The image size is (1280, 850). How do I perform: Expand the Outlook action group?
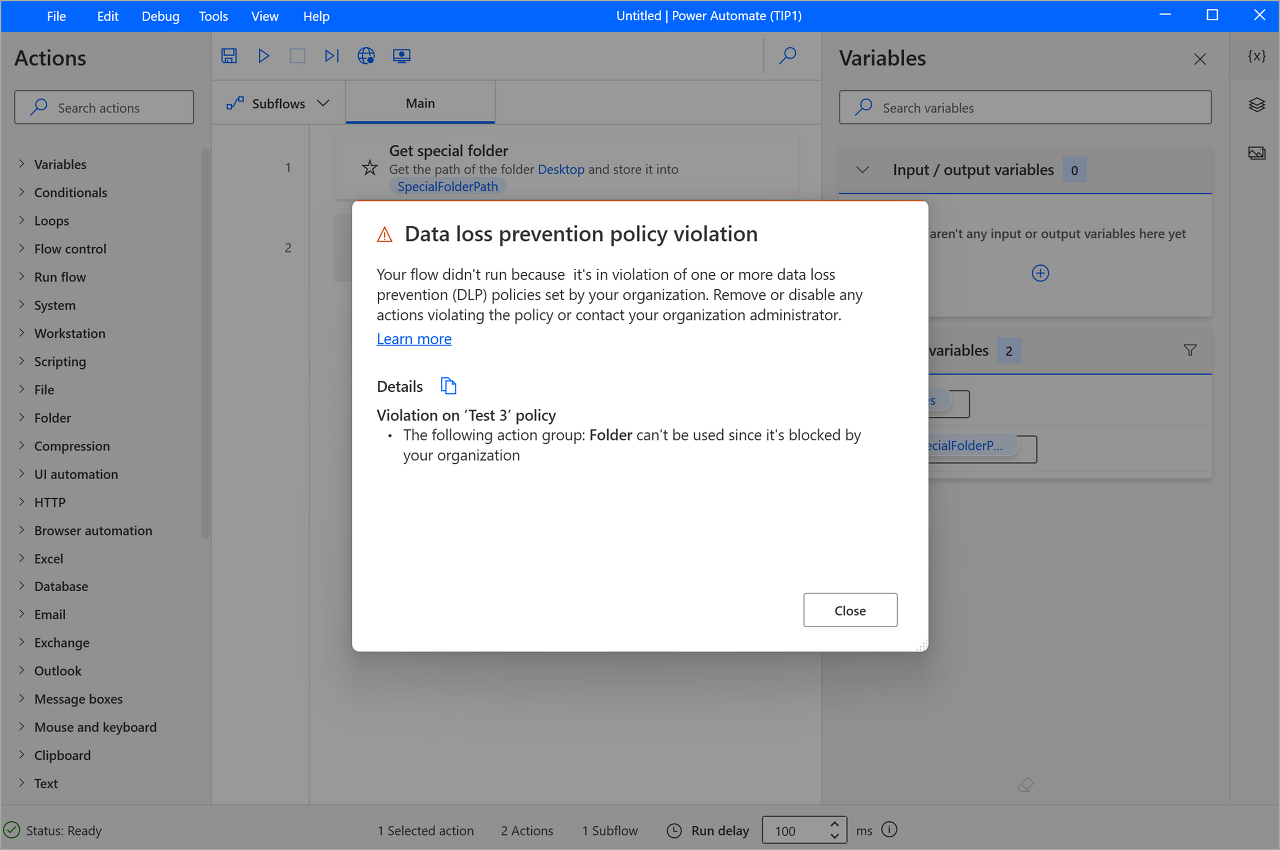[x=22, y=670]
